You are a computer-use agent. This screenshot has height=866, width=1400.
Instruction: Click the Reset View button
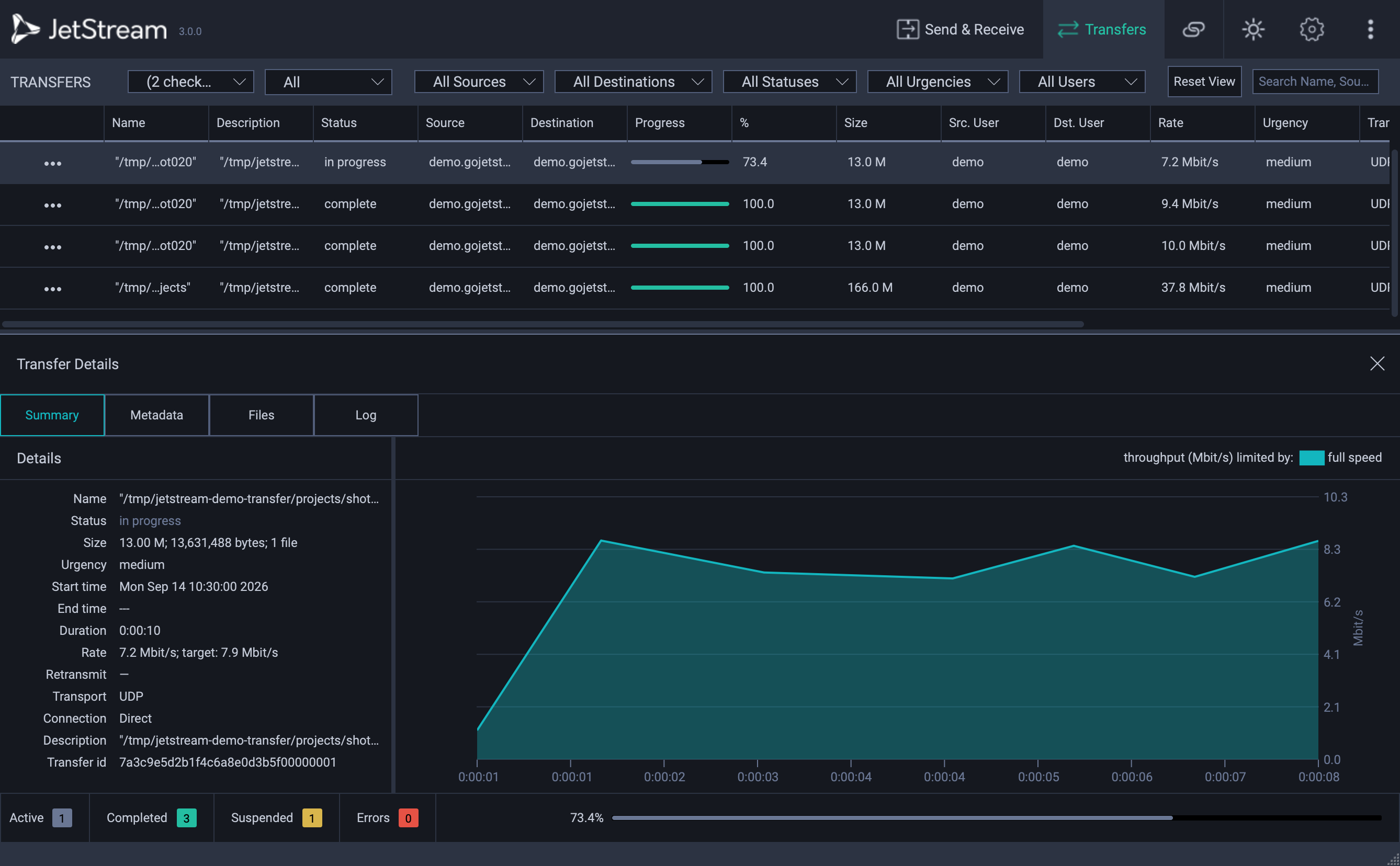[1205, 82]
